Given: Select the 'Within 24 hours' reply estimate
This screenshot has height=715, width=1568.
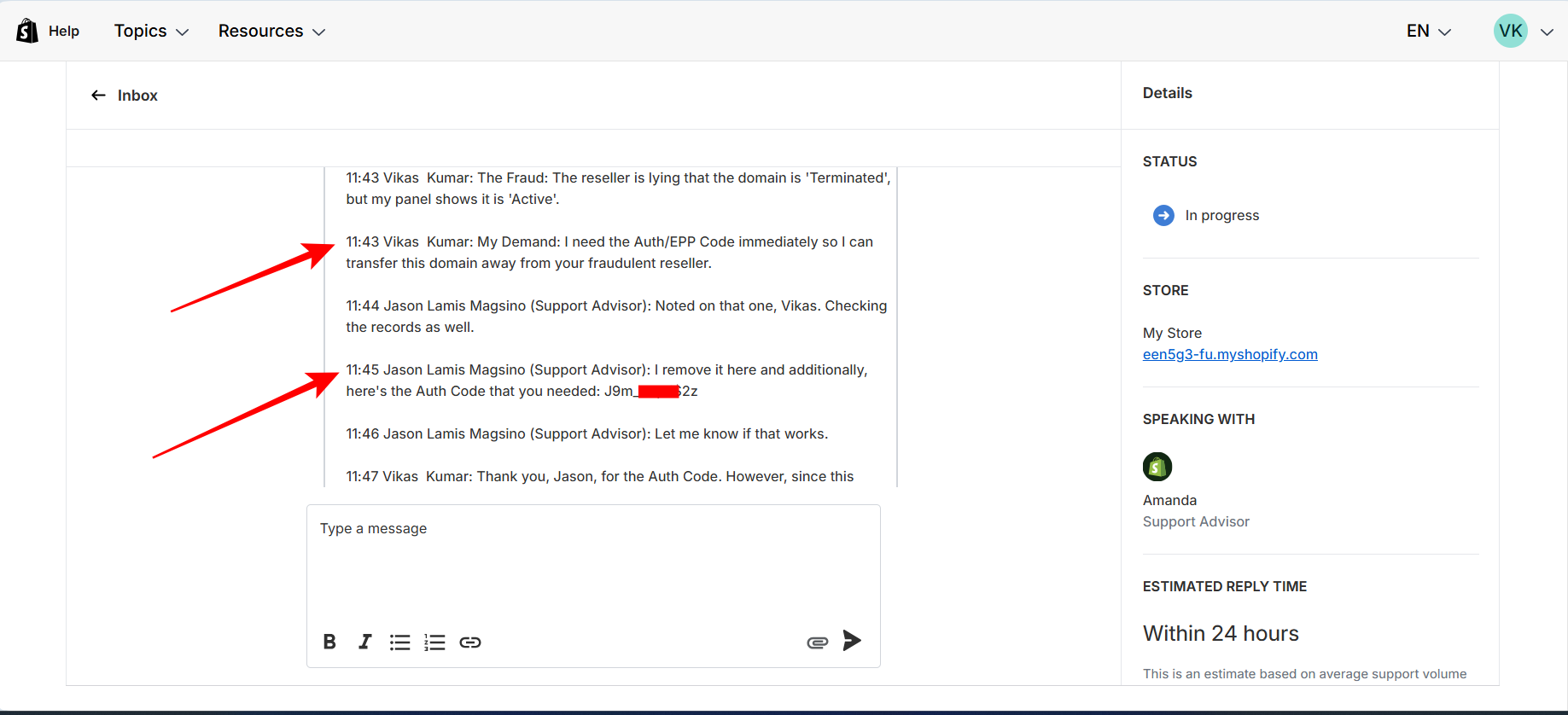Looking at the screenshot, I should click(1221, 633).
